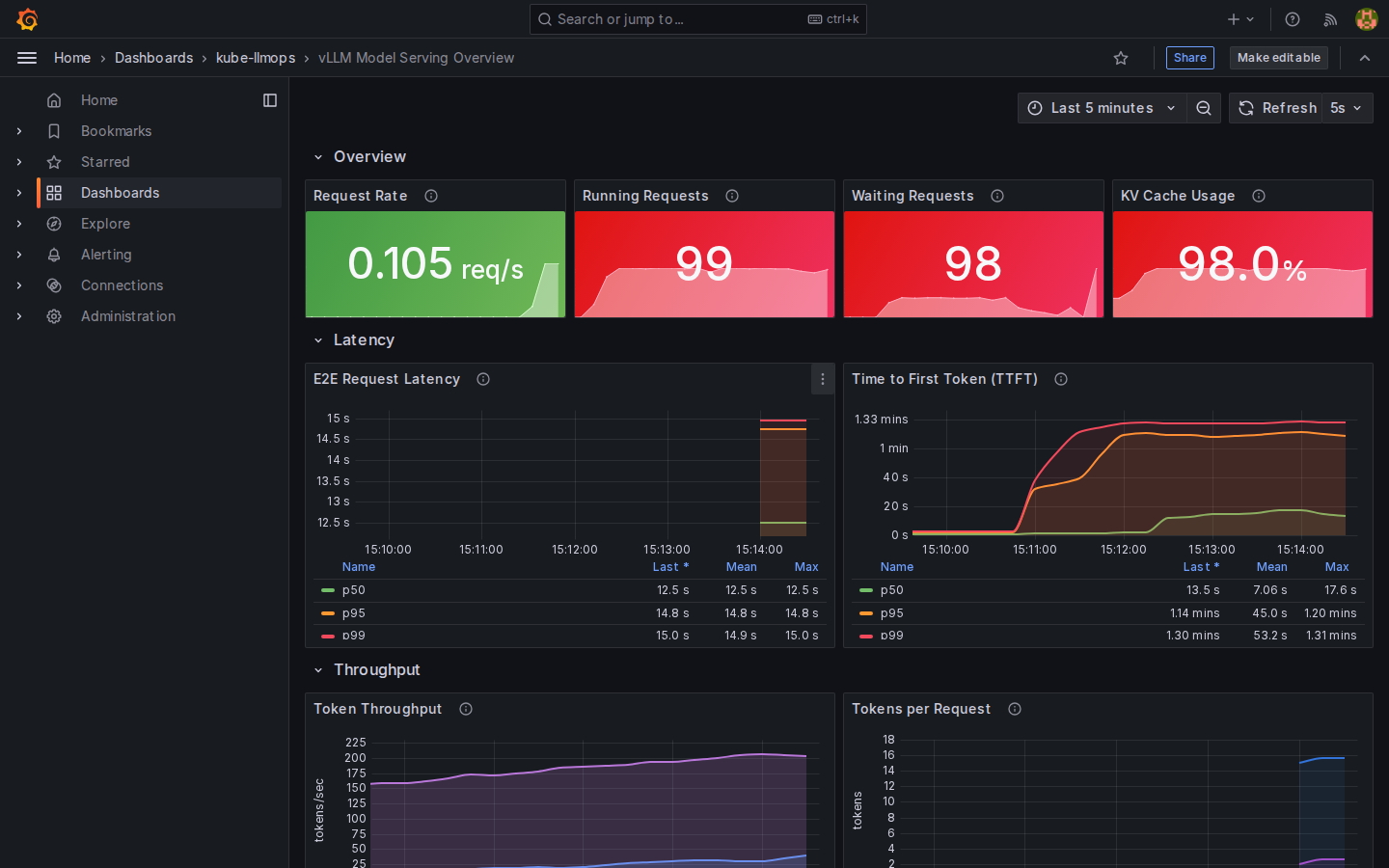Click the Make editable button

click(1278, 58)
